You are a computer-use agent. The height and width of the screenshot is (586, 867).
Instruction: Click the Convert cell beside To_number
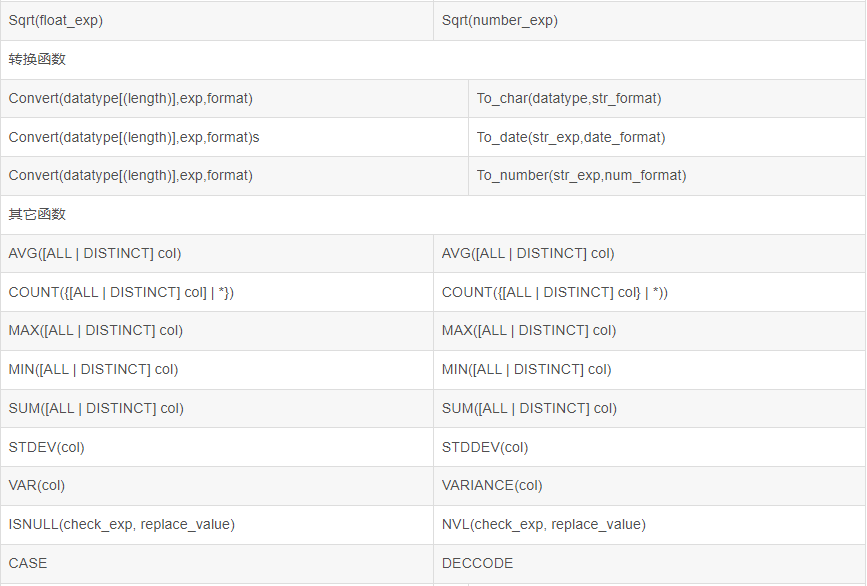[x=131, y=175]
